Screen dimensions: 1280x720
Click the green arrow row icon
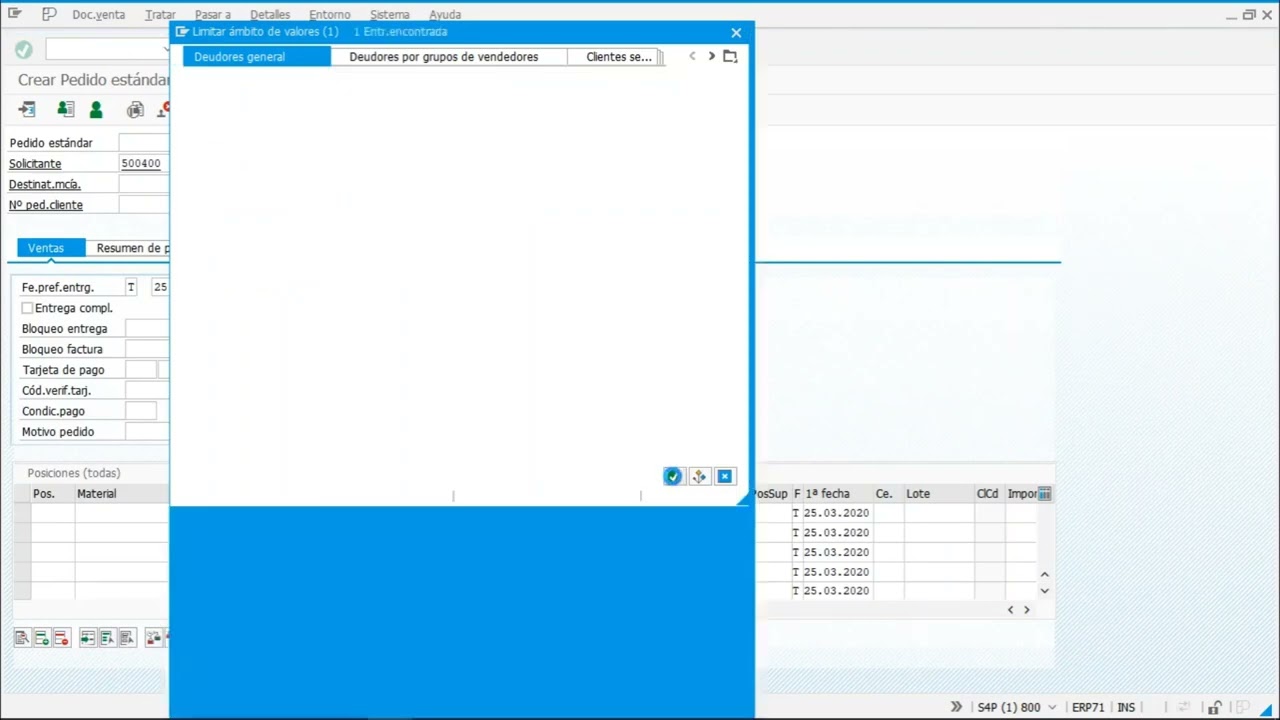point(88,638)
